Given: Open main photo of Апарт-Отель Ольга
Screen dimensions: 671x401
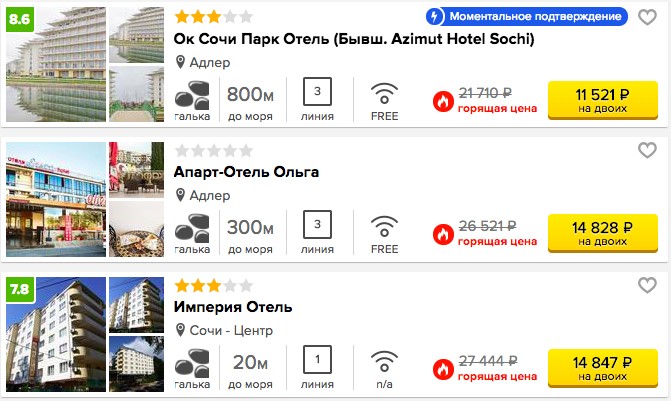Looking at the screenshot, I should (56, 199).
